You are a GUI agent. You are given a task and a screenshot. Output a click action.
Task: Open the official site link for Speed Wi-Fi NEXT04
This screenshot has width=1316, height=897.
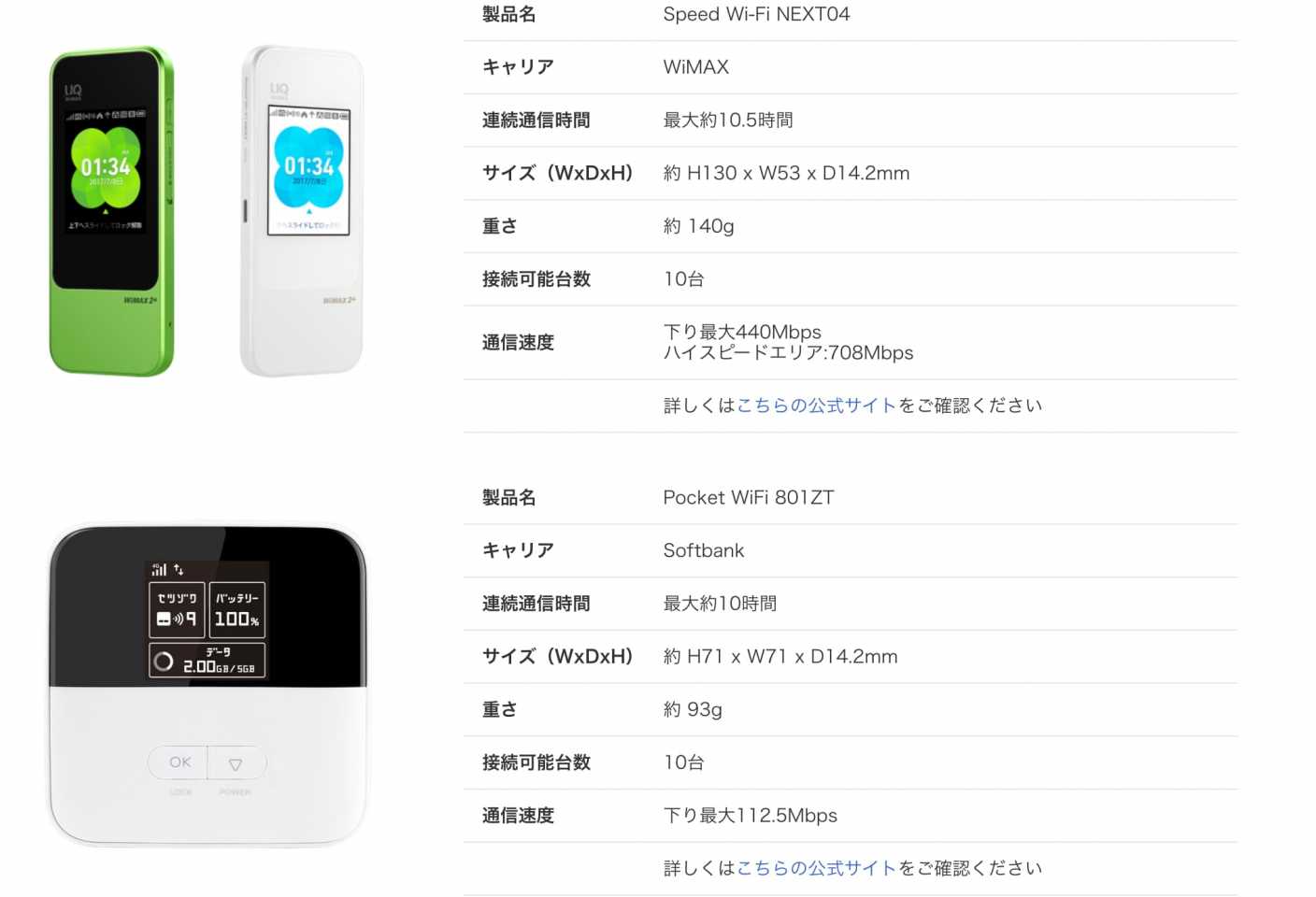coord(816,406)
